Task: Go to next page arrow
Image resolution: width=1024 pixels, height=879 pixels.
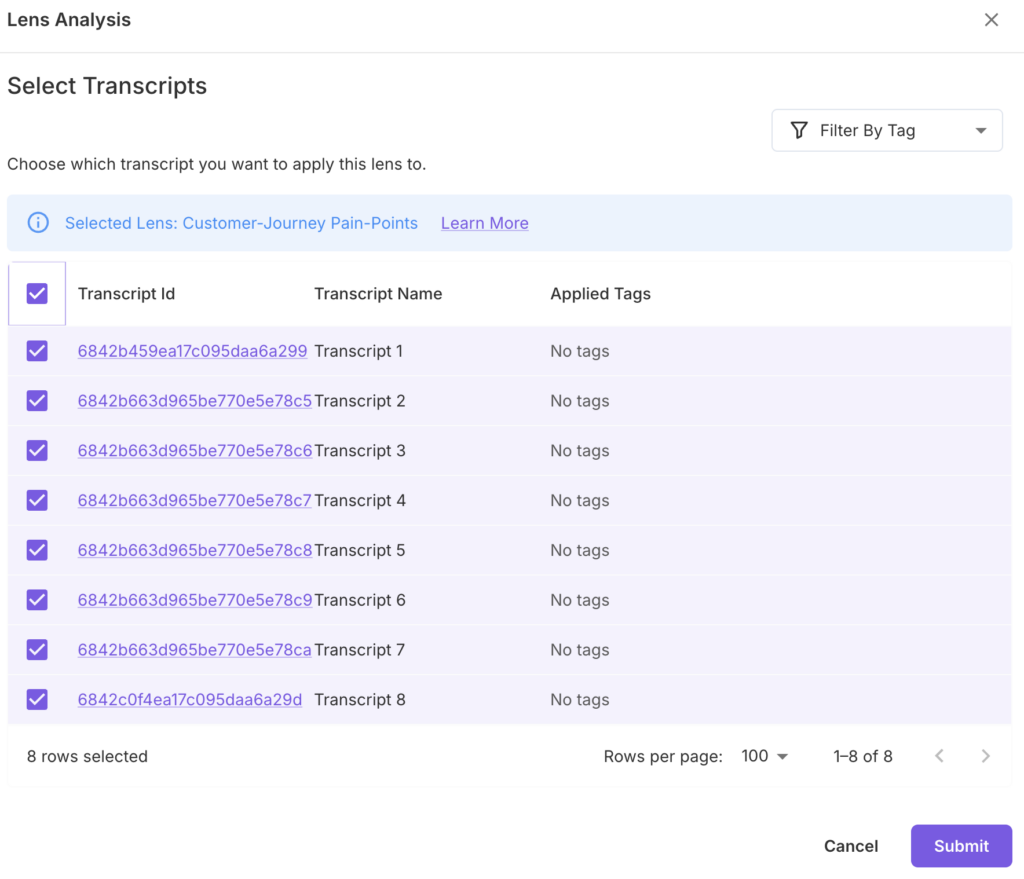Action: (x=985, y=756)
